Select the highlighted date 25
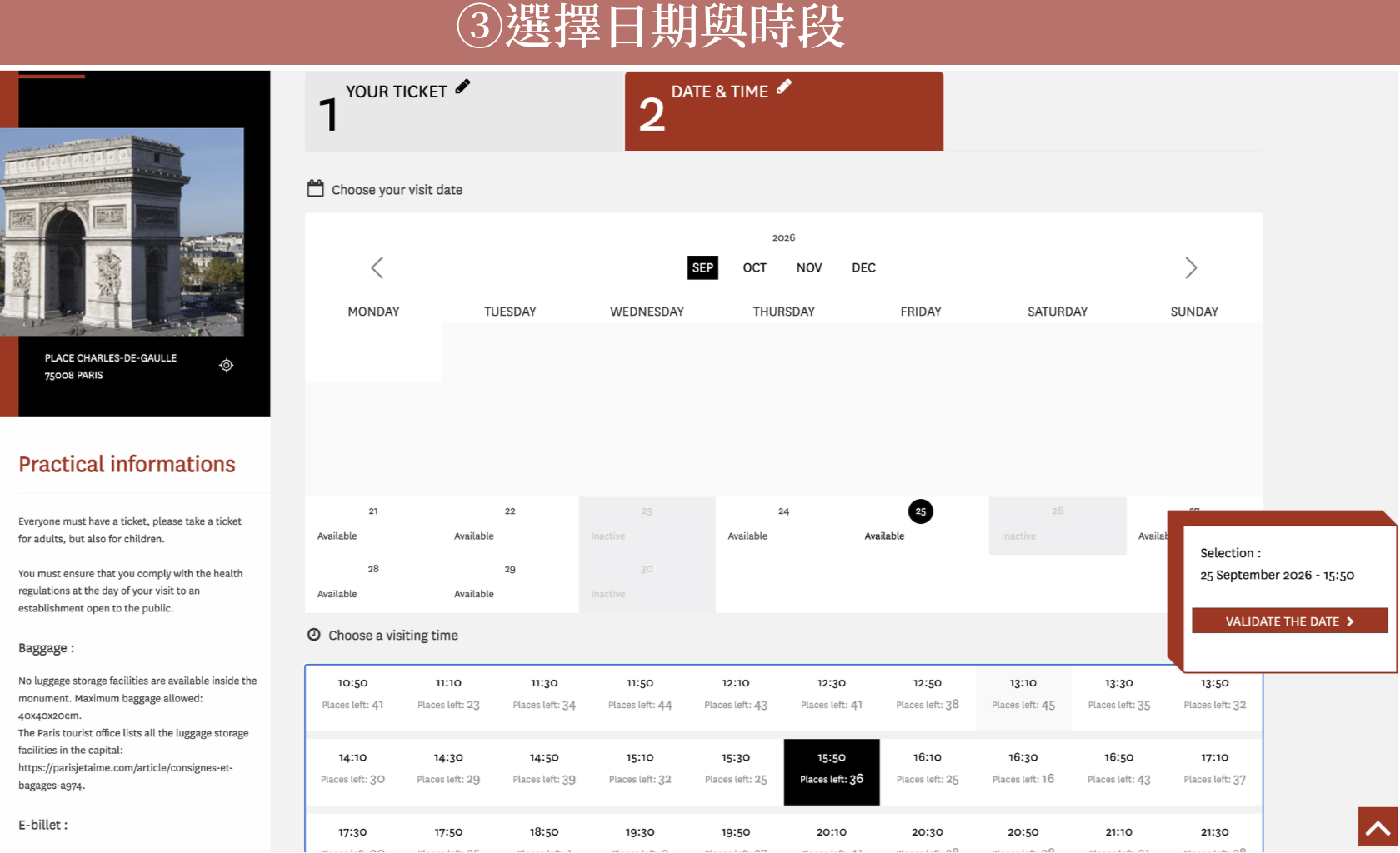Viewport: 1400px width, 853px height. 920,511
